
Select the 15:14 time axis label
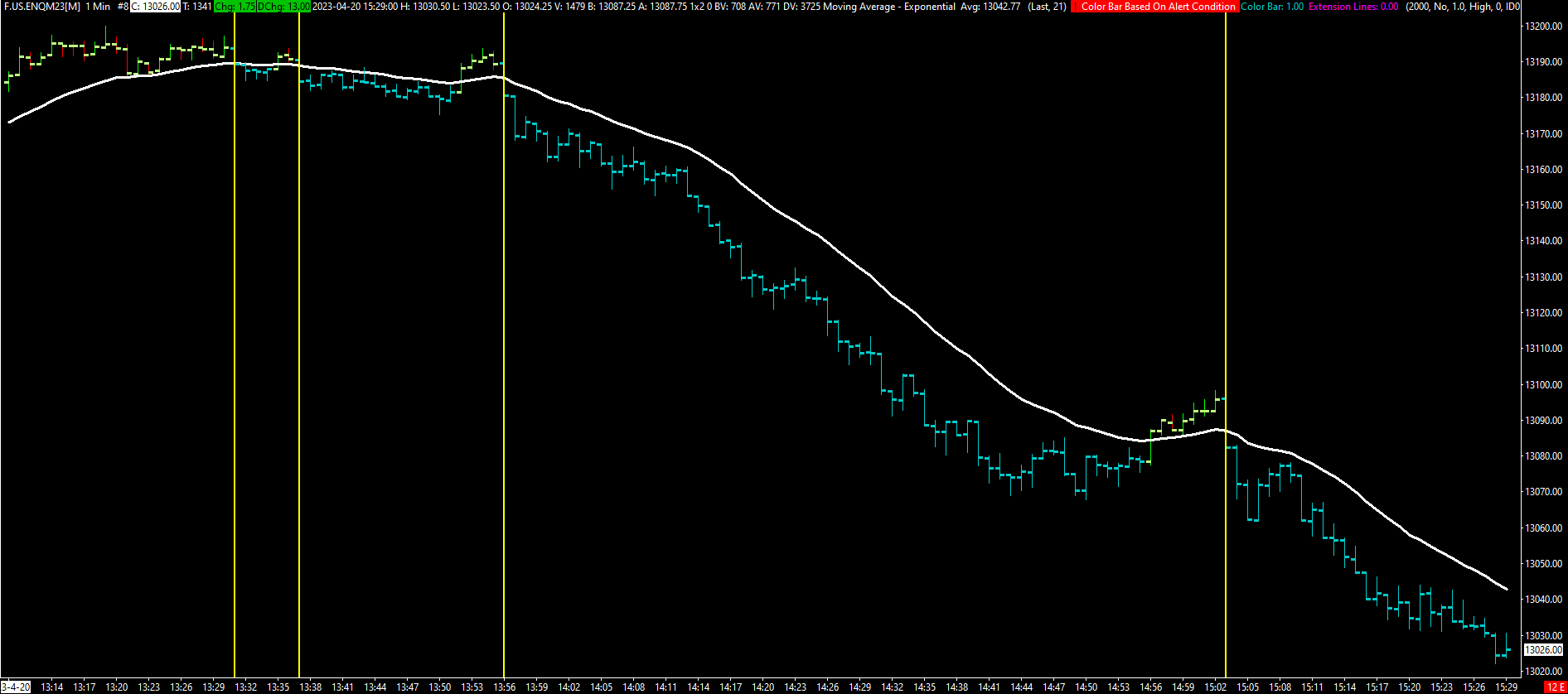tap(1345, 687)
